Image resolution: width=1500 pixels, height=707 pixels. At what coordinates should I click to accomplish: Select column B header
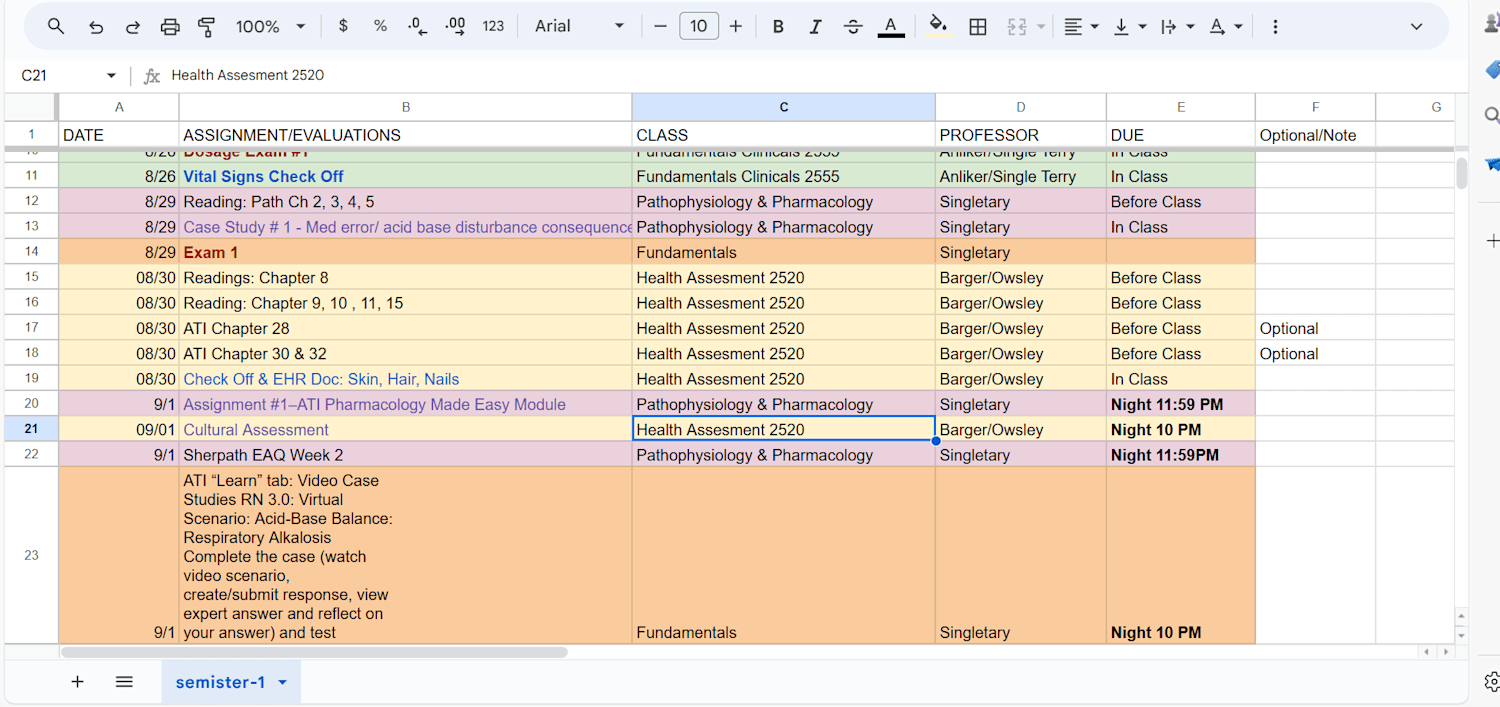pyautogui.click(x=406, y=107)
